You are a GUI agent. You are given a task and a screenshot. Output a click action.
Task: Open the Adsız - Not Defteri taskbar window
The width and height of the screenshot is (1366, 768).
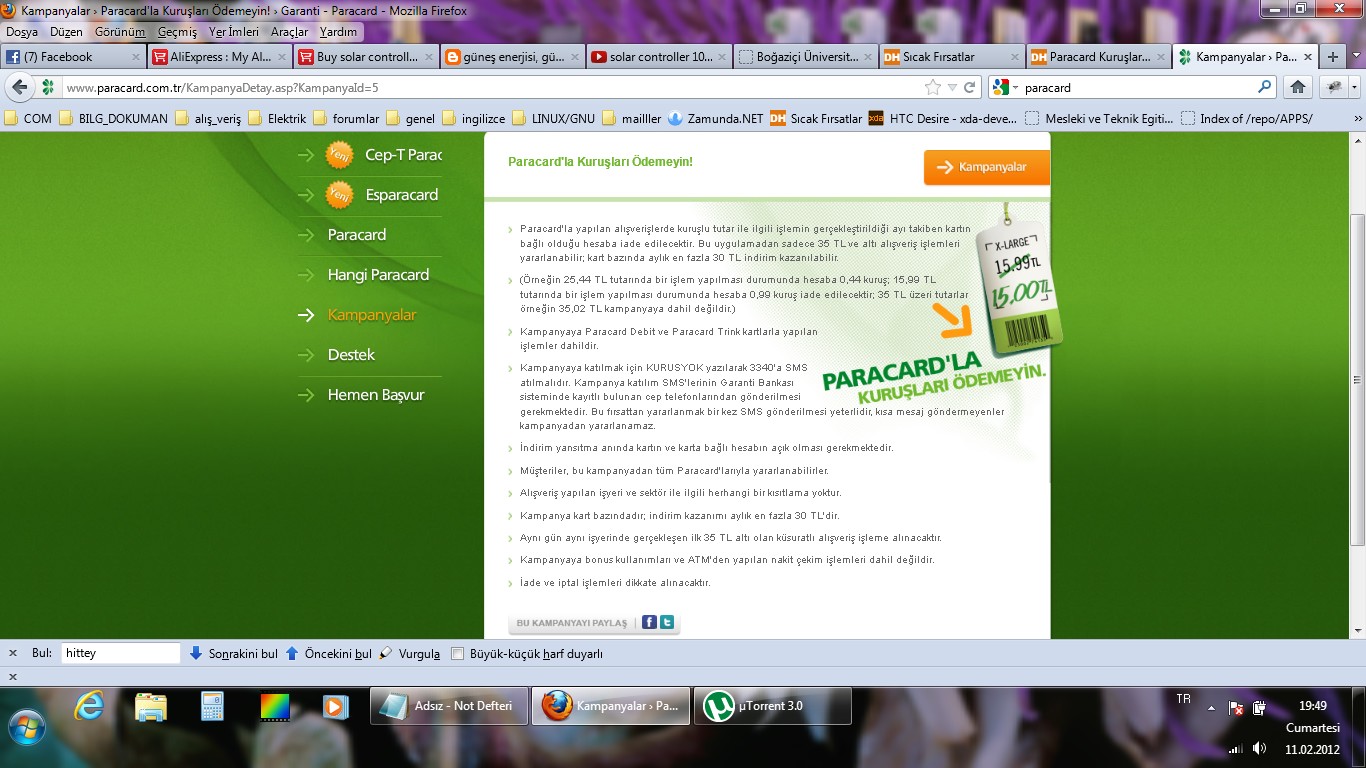pos(449,706)
